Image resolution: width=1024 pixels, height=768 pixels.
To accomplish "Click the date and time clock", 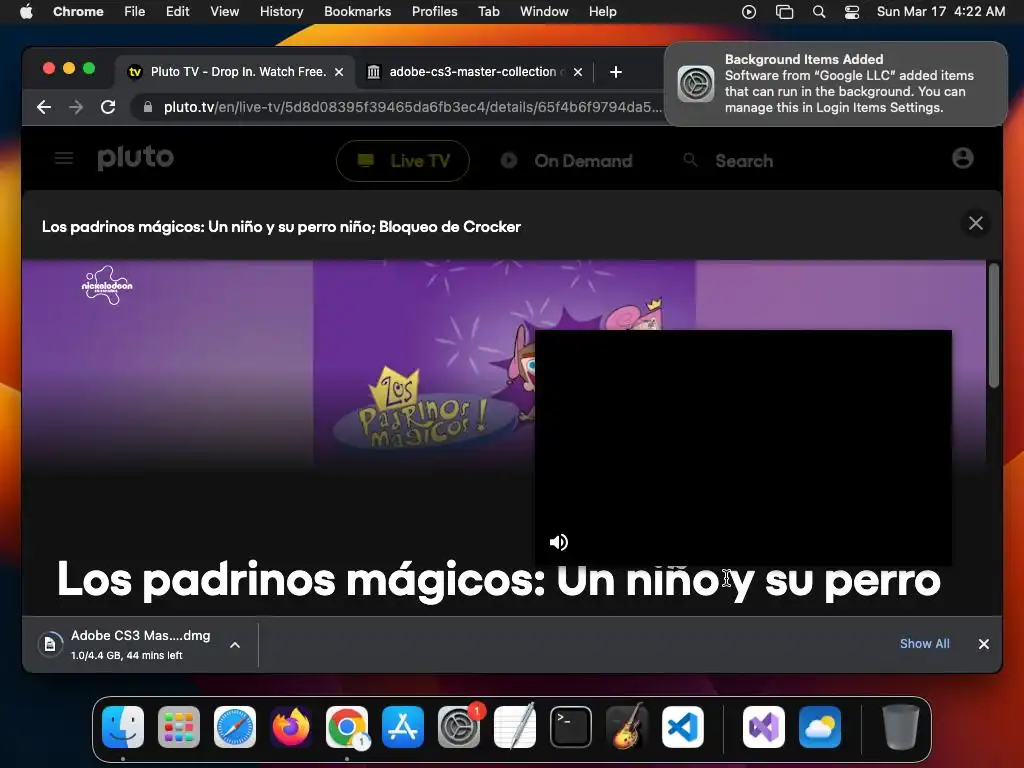I will [x=940, y=12].
